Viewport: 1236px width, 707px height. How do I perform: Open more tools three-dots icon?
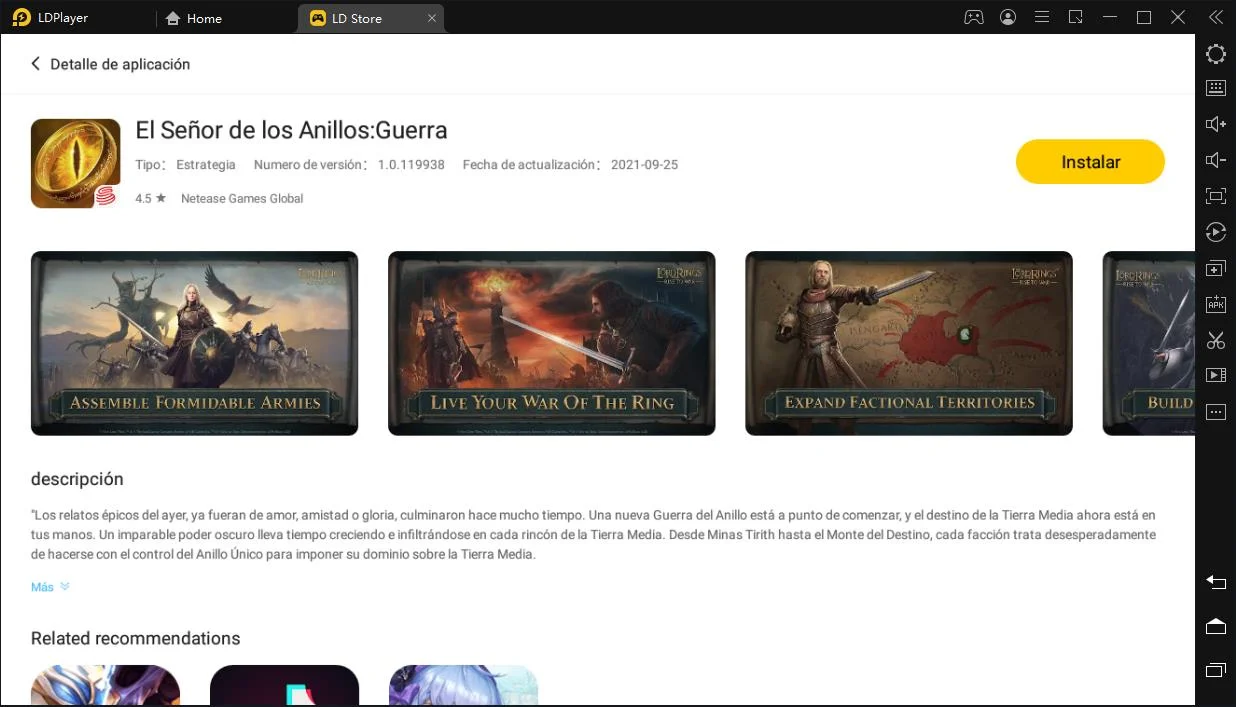(1216, 412)
